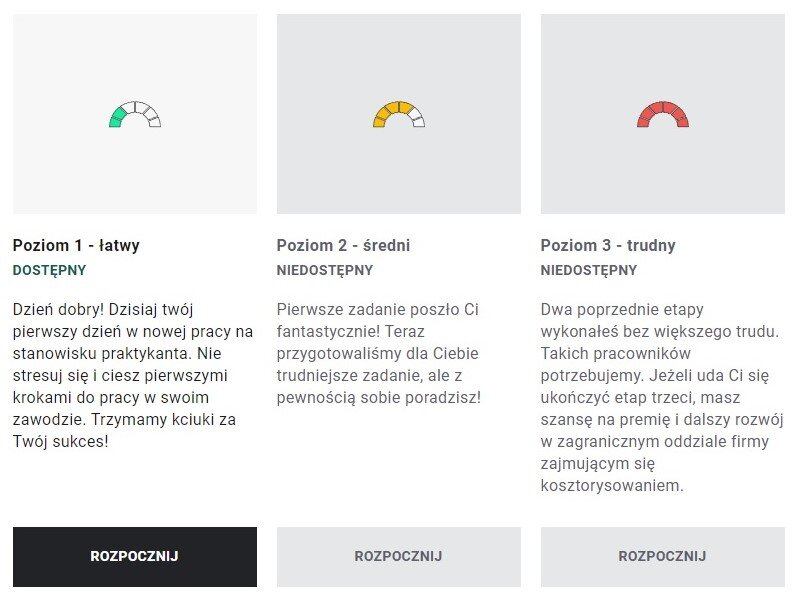Select the Poziom 2 - średni heading
The image size is (798, 592).
pyautogui.click(x=343, y=245)
